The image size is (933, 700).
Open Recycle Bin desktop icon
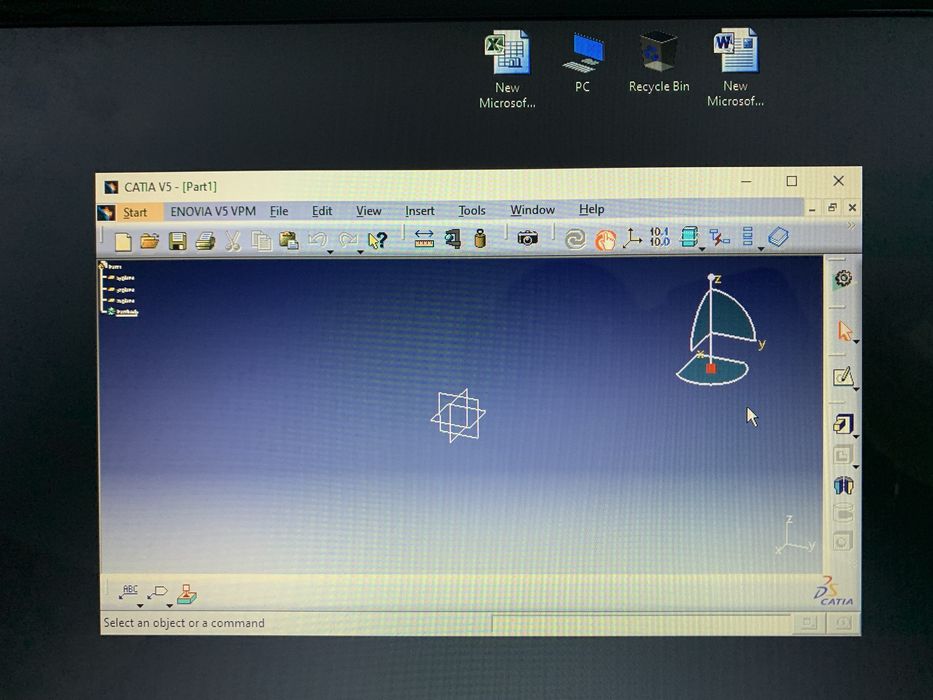click(659, 62)
